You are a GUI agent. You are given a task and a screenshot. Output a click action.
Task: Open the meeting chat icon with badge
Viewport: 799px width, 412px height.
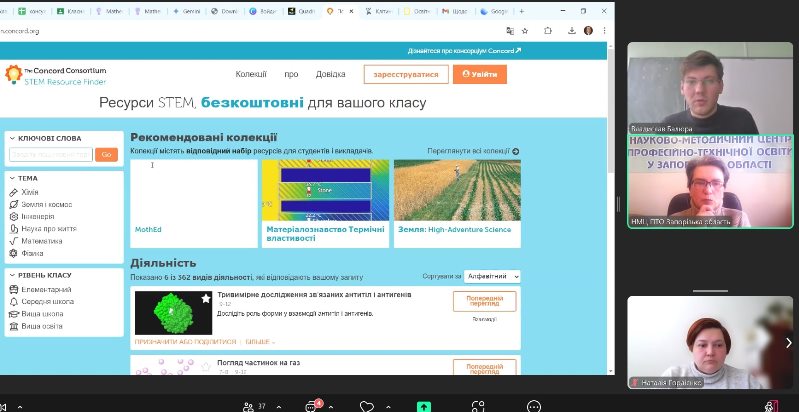point(313,406)
